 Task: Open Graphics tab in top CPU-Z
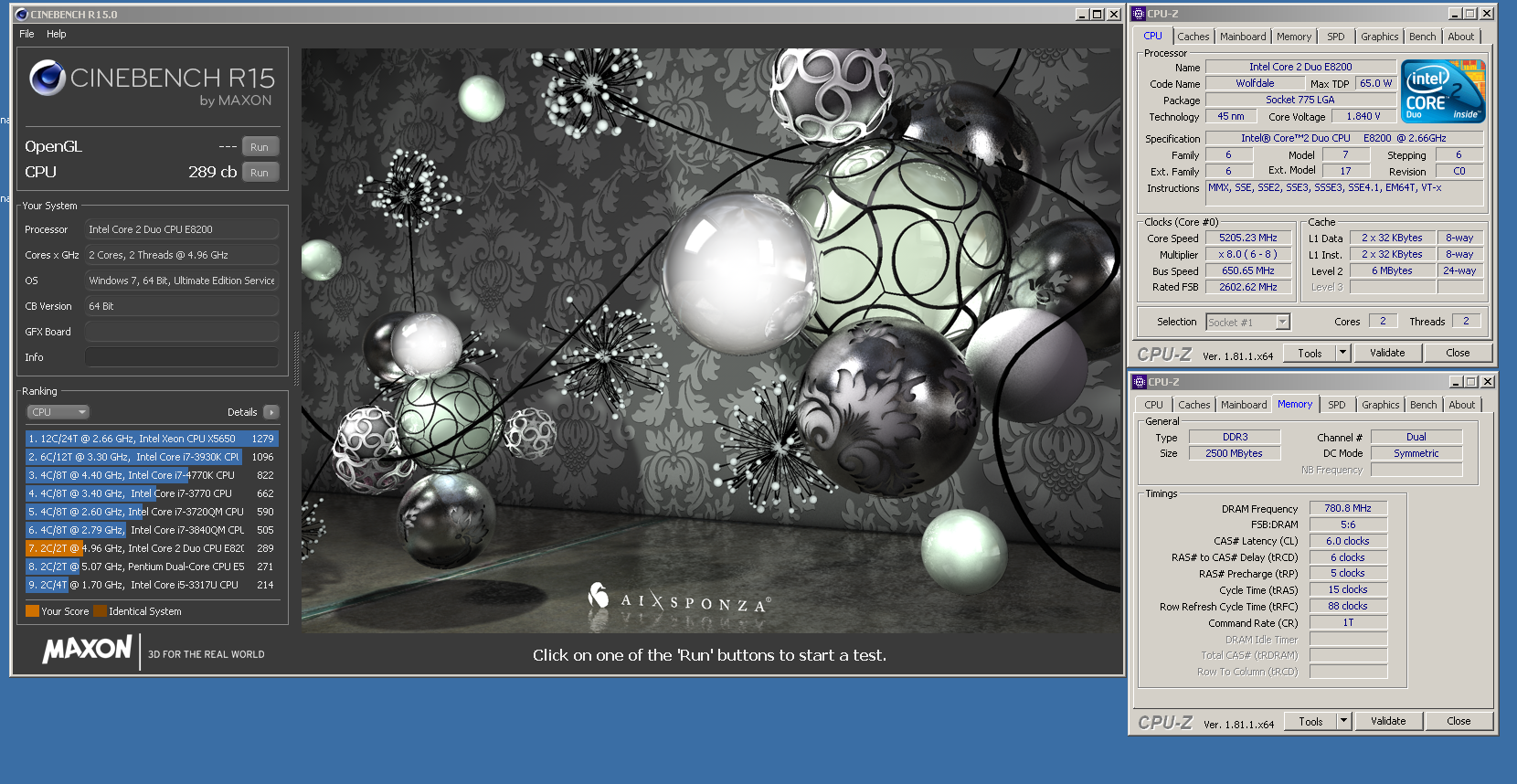1379,37
